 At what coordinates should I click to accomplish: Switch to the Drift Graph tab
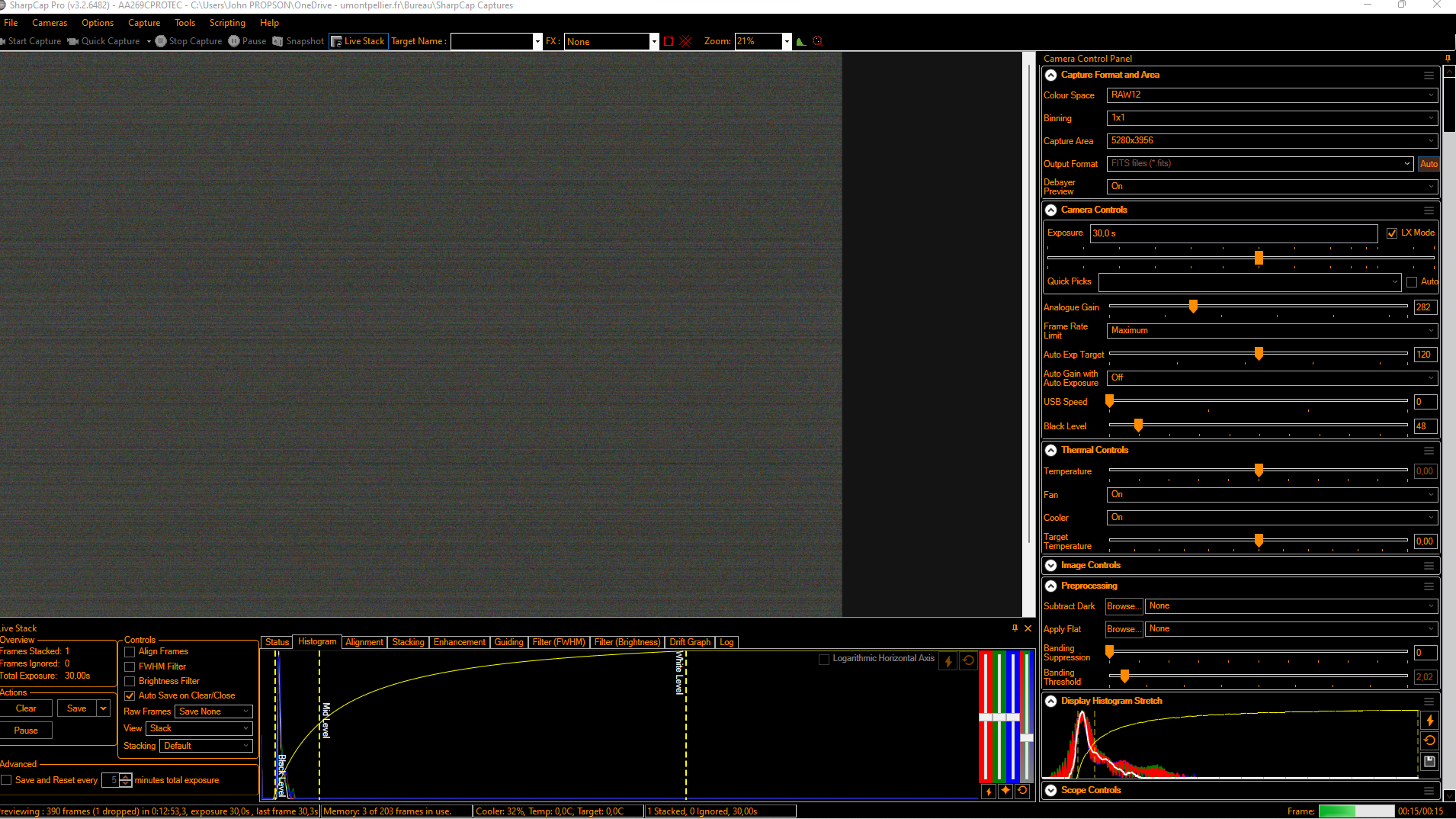coord(690,642)
